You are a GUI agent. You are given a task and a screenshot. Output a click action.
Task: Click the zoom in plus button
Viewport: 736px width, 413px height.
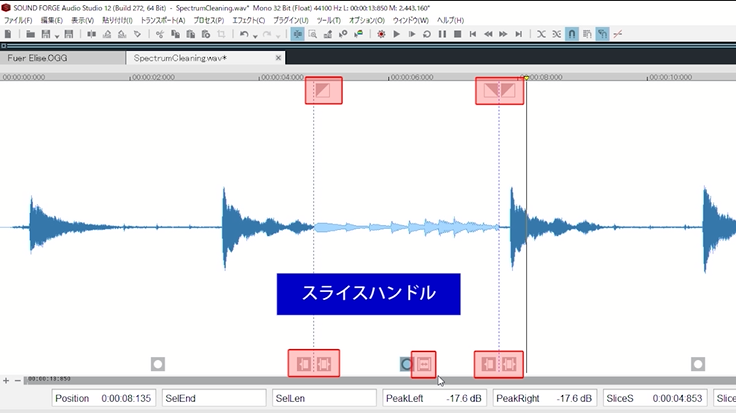pyautogui.click(x=7, y=380)
